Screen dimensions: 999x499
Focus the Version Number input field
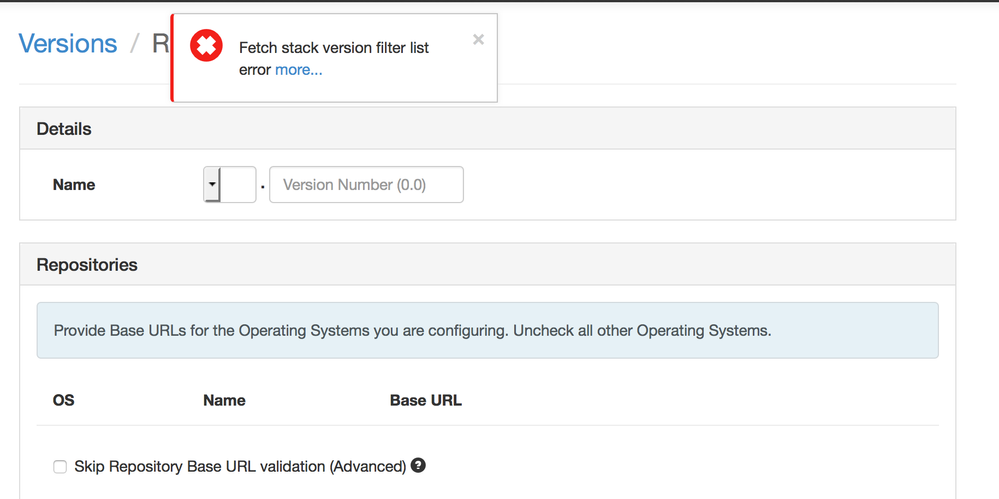(x=366, y=185)
